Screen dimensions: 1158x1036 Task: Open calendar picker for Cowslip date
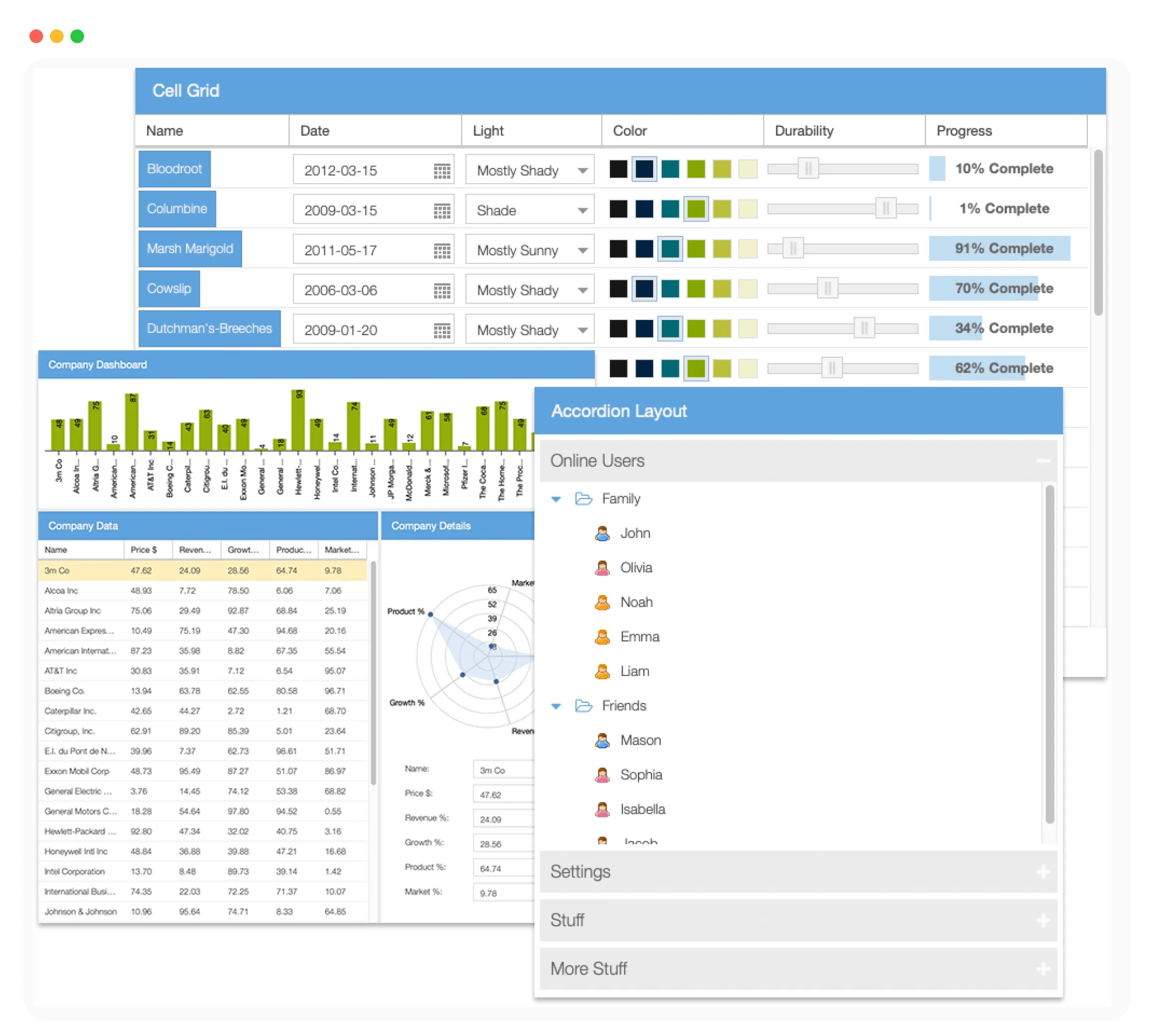tap(442, 290)
